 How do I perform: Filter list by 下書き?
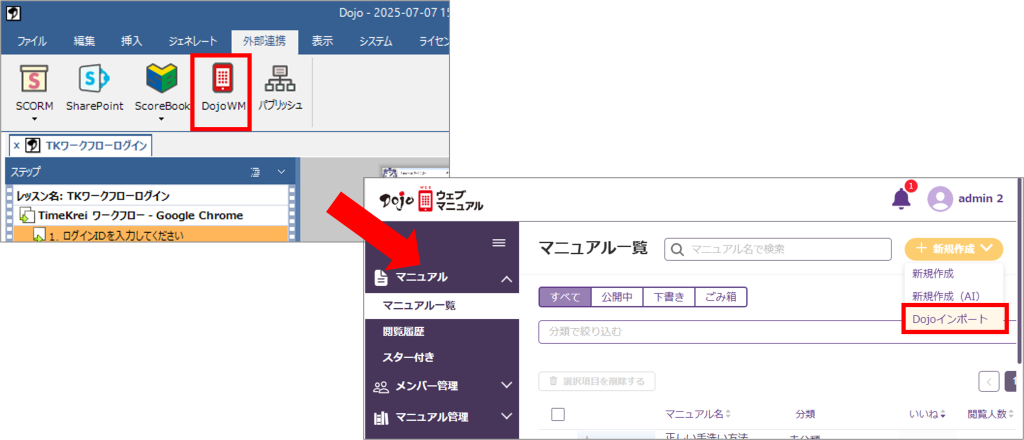tap(669, 296)
